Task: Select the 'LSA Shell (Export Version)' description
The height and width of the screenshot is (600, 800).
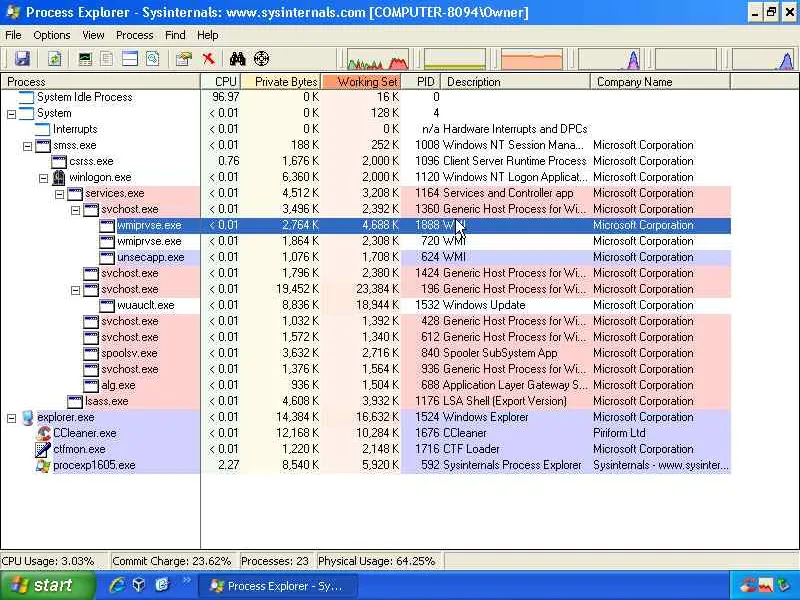Action: pos(505,402)
